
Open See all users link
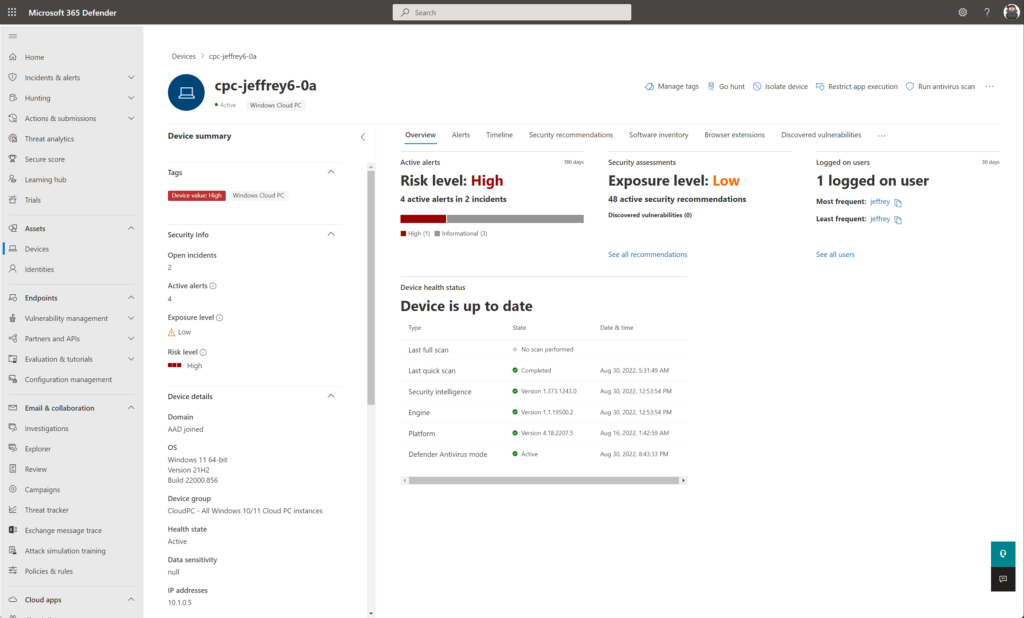tap(835, 255)
